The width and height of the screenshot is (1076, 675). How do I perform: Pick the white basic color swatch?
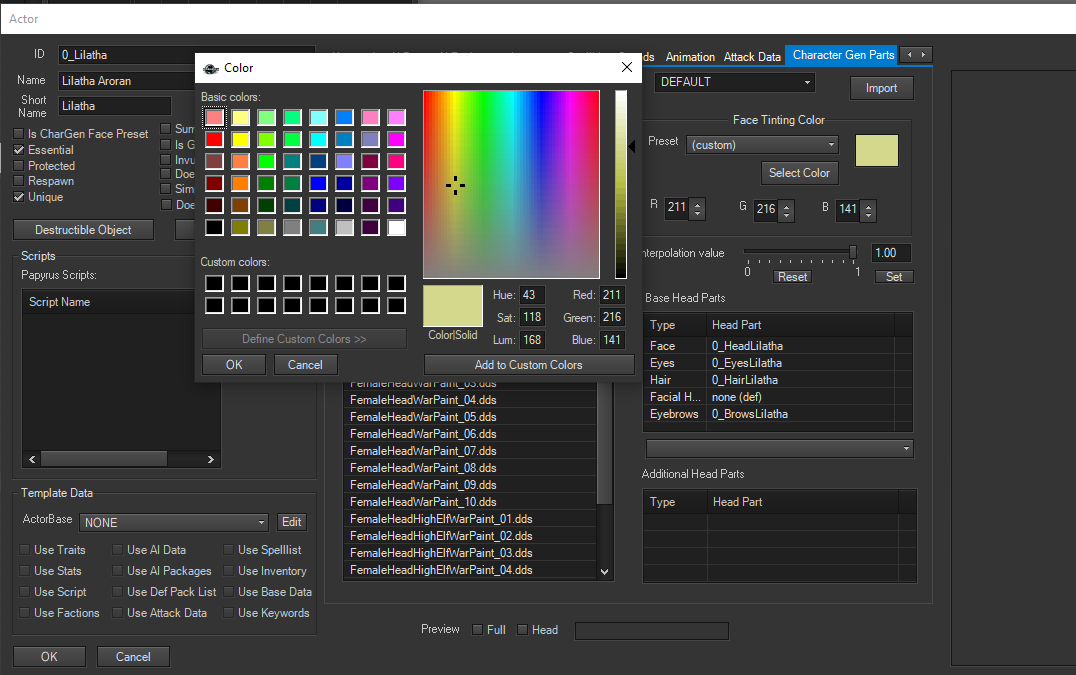coord(396,227)
